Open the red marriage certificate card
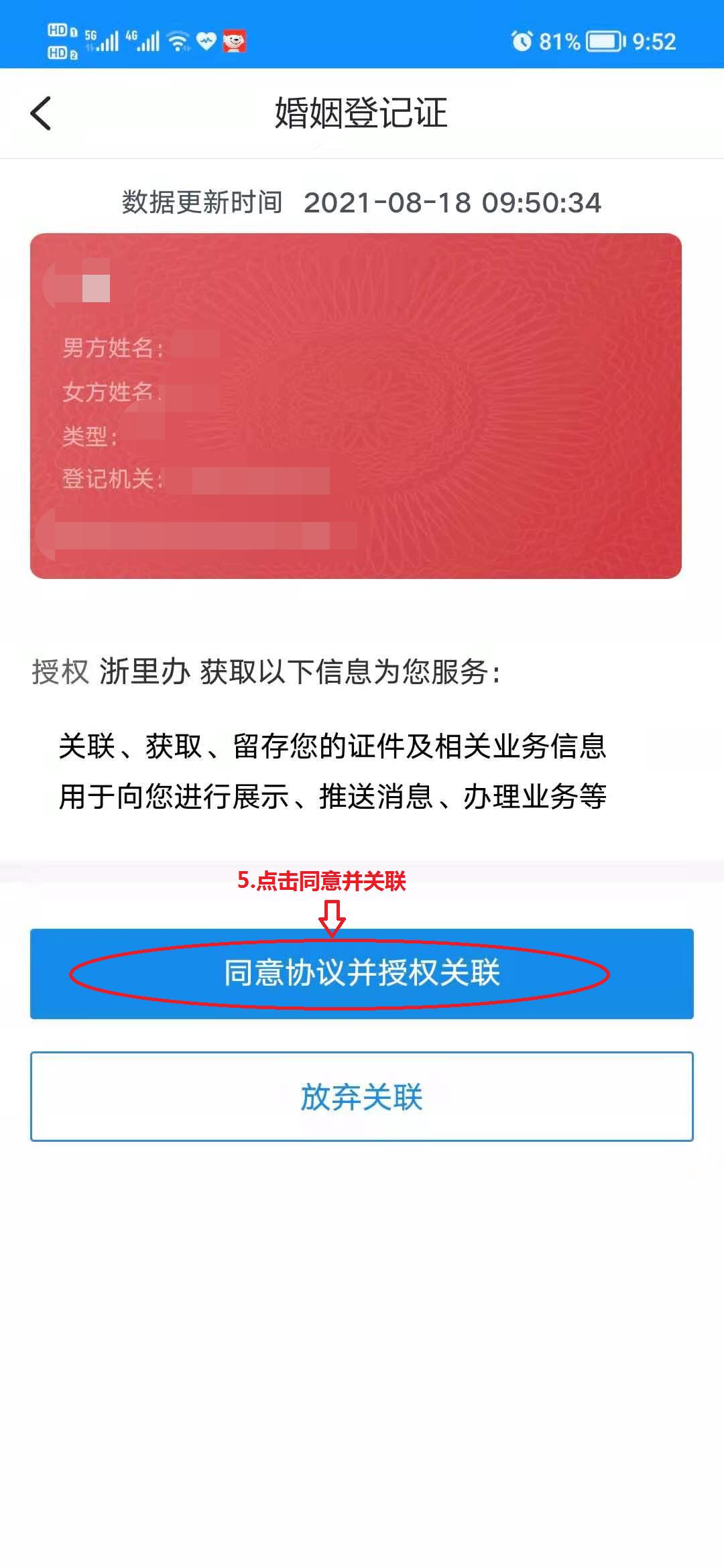The image size is (724, 1568). coord(356,406)
